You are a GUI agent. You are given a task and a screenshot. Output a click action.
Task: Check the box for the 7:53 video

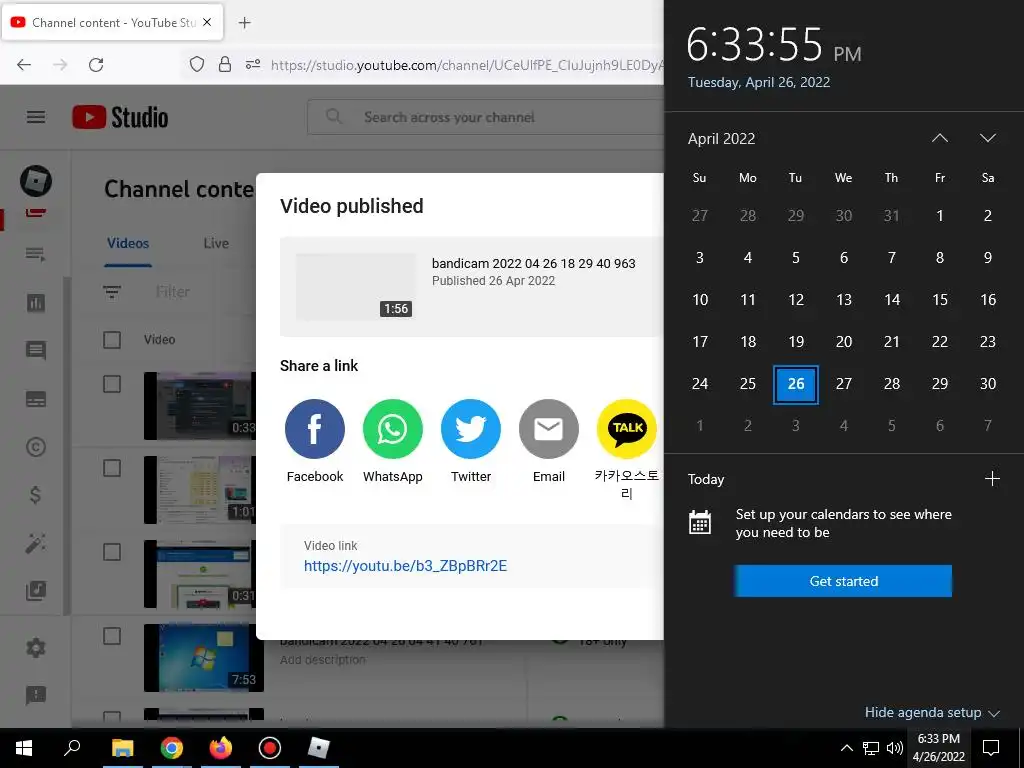pos(112,636)
